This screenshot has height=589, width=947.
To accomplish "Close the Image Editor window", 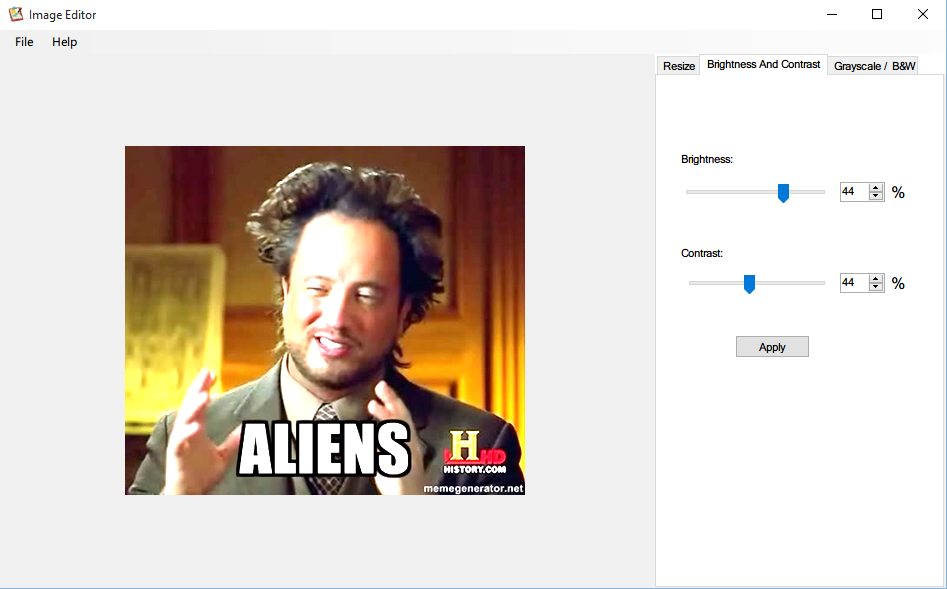I will (923, 14).
